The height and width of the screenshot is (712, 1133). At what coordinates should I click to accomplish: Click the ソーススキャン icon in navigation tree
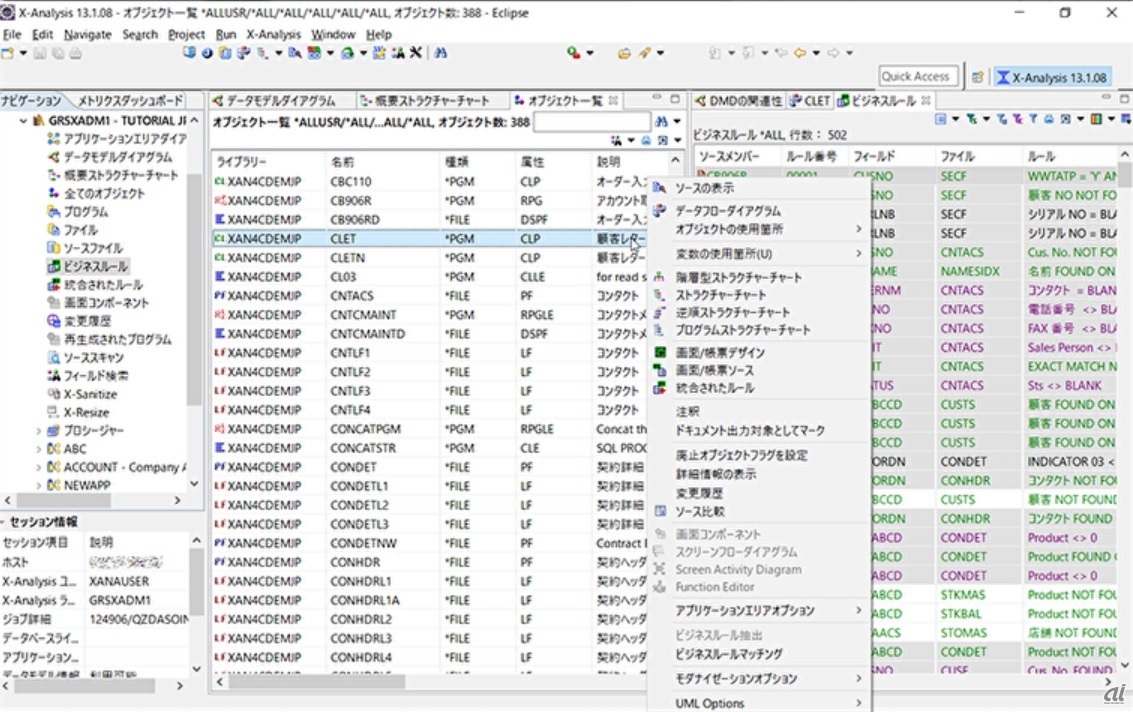coord(55,357)
